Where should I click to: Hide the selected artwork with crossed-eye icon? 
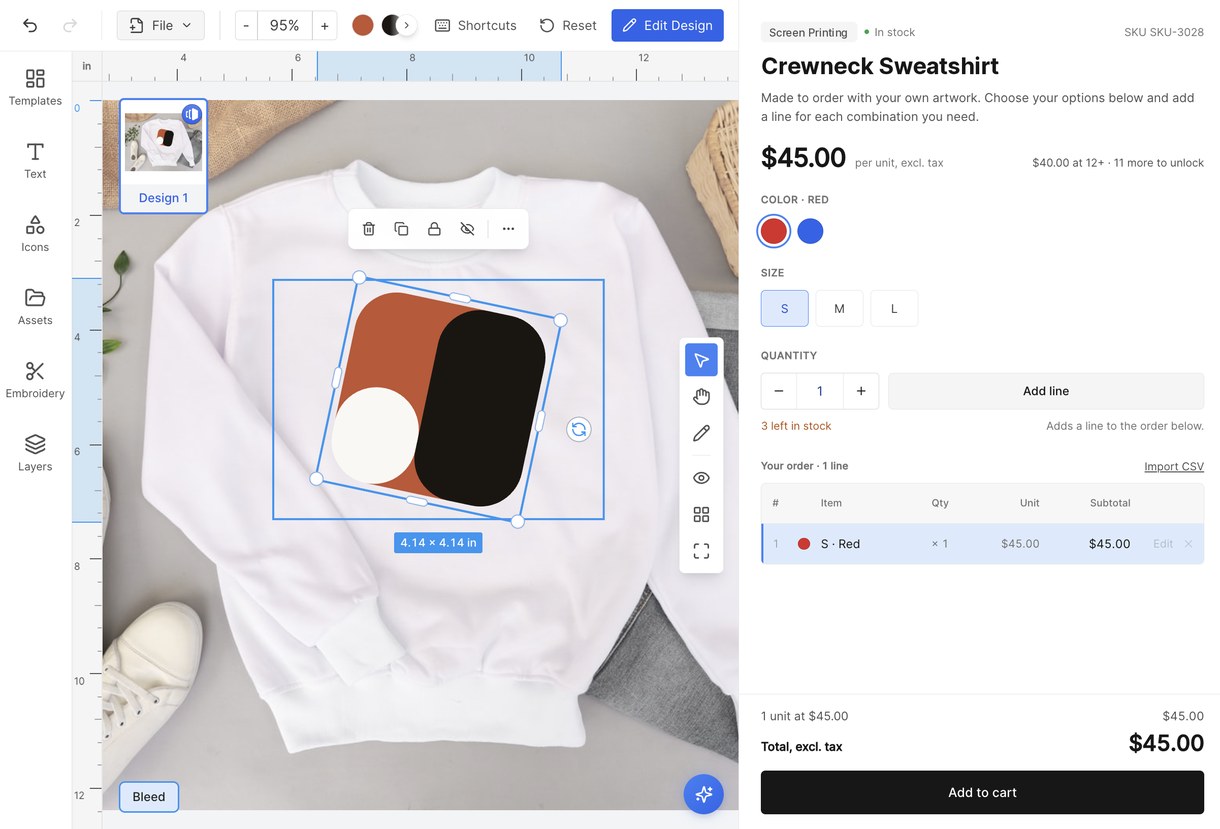pyautogui.click(x=467, y=229)
